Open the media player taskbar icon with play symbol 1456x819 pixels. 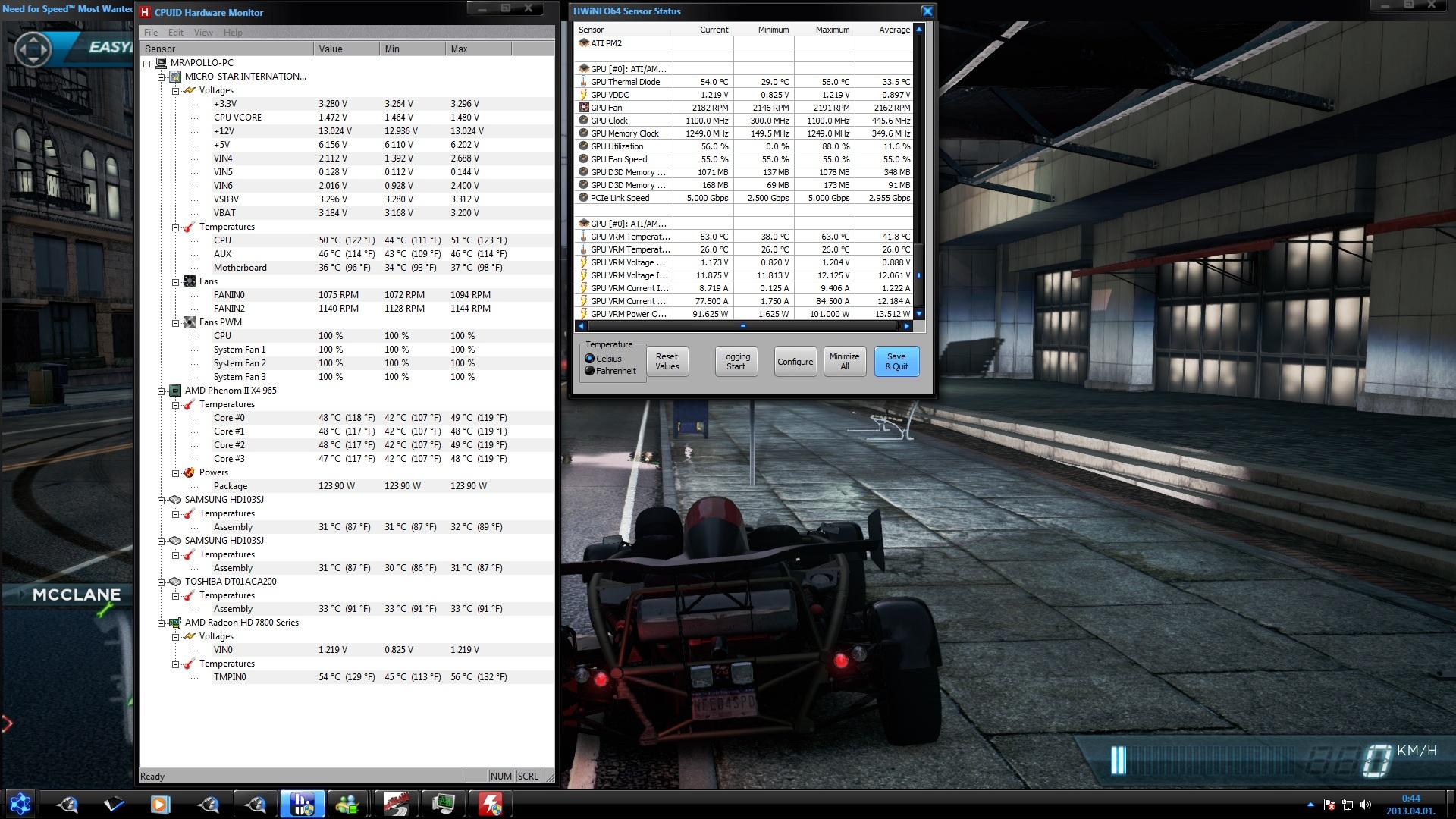coord(159,804)
